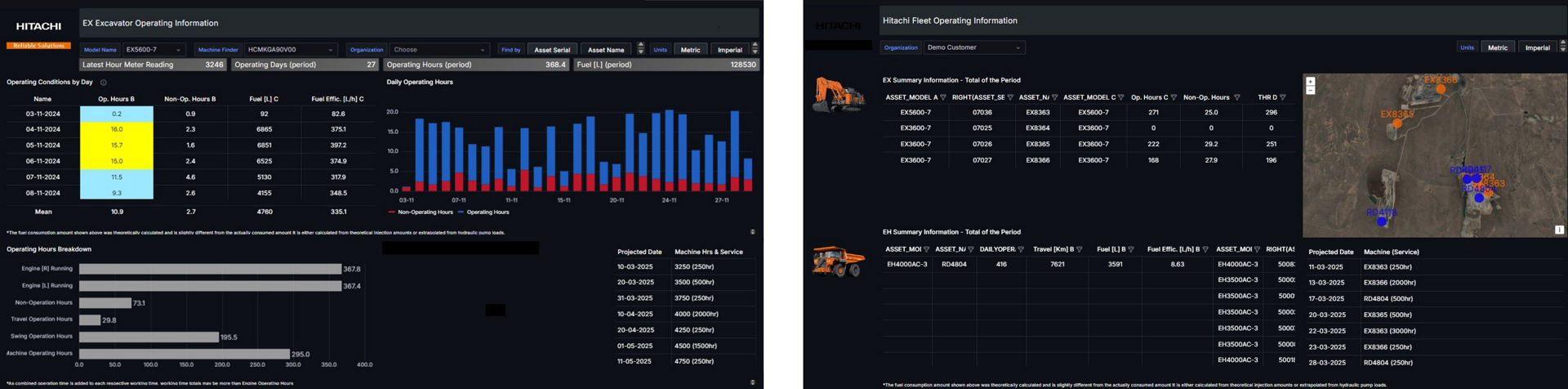Zoom in on the fleet map
This screenshot has height=389, width=1568.
tap(1310, 82)
